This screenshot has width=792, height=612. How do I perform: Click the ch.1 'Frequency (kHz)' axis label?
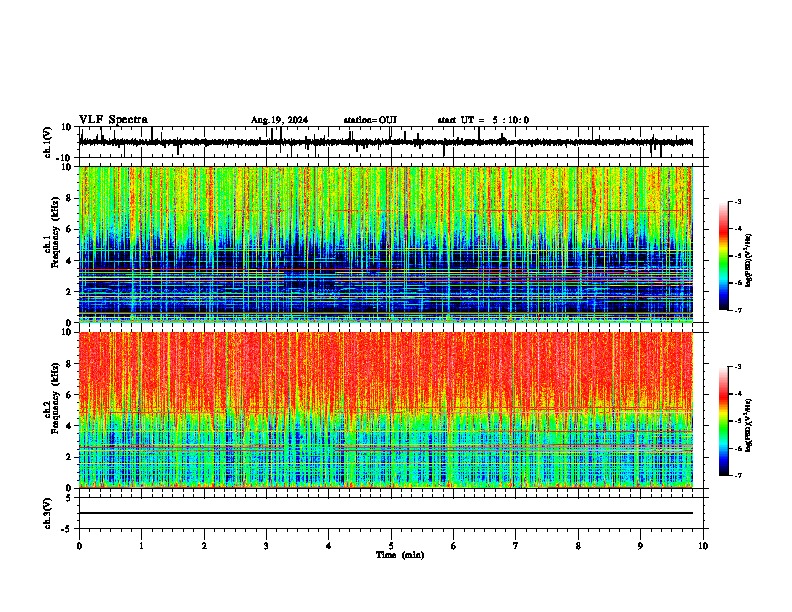coord(55,233)
